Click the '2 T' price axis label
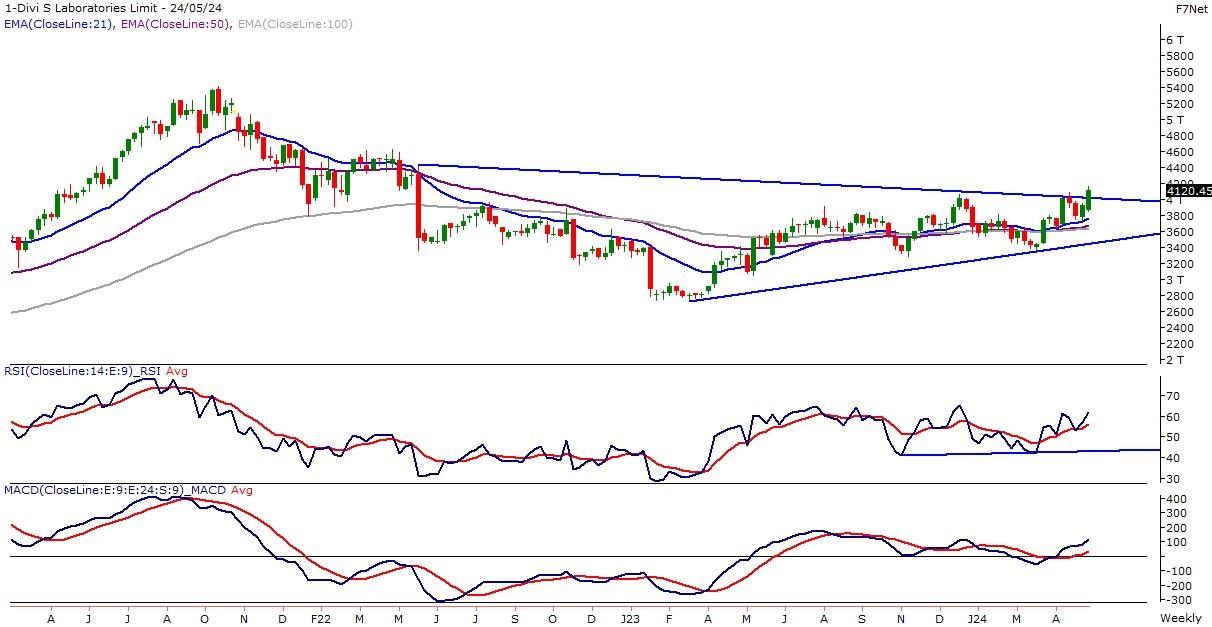 pyautogui.click(x=1175, y=360)
